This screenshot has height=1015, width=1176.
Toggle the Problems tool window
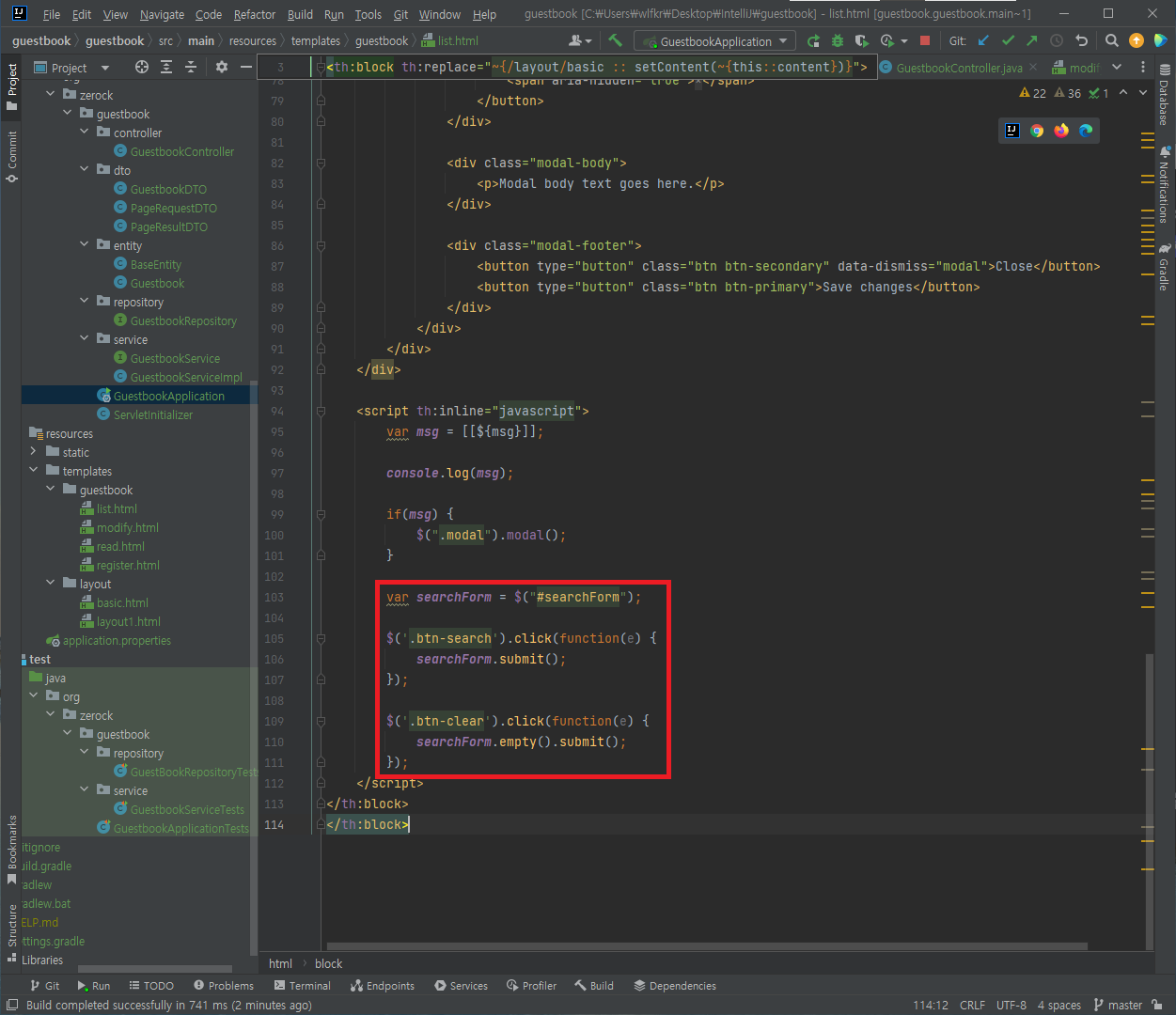coord(224,986)
